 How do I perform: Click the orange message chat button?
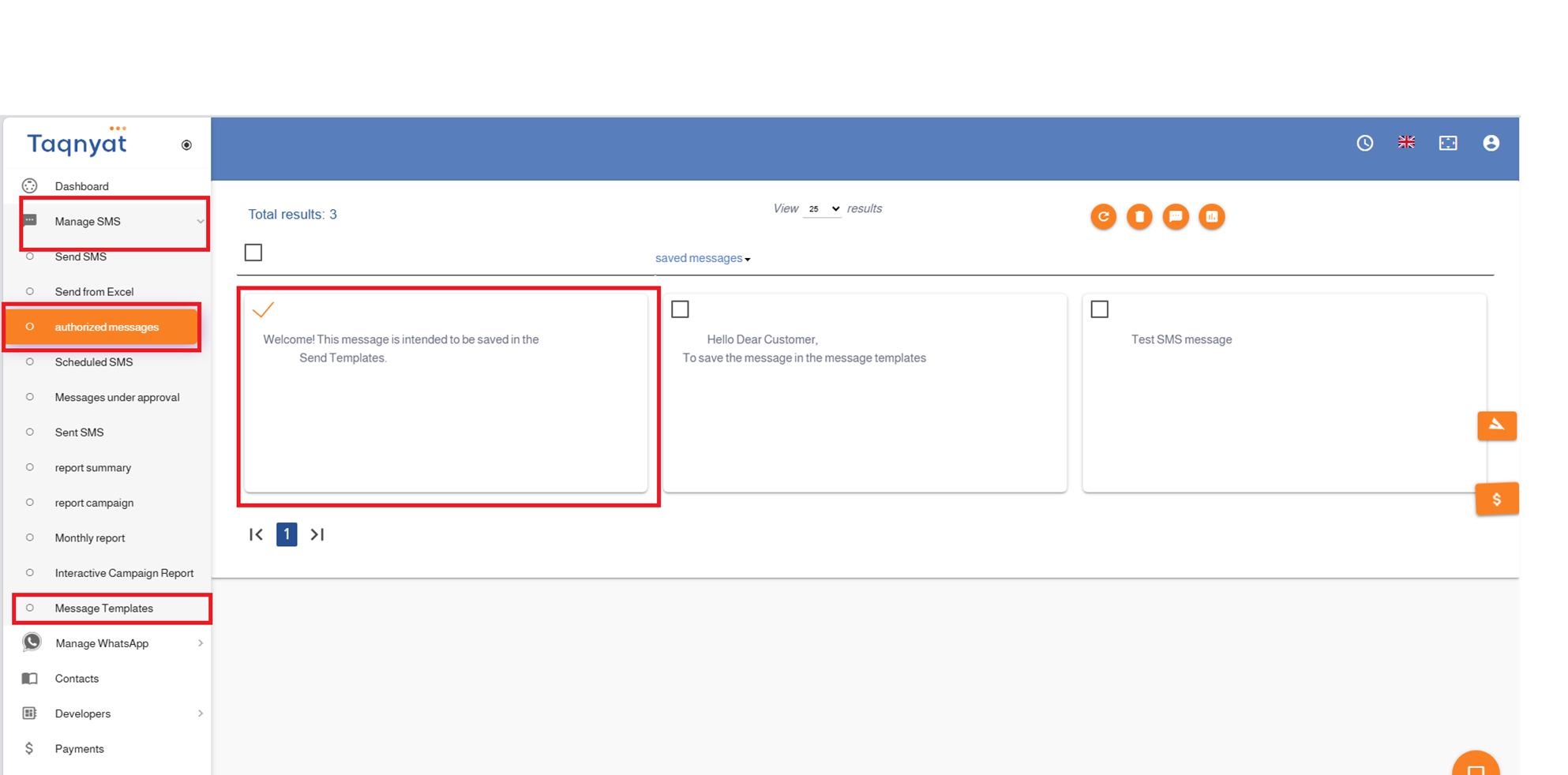coord(1176,216)
